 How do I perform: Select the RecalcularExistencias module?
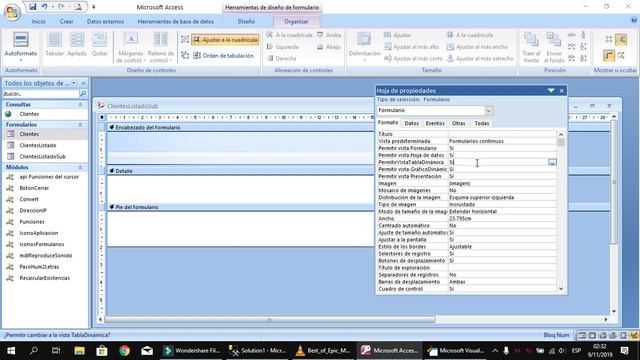coord(44,278)
